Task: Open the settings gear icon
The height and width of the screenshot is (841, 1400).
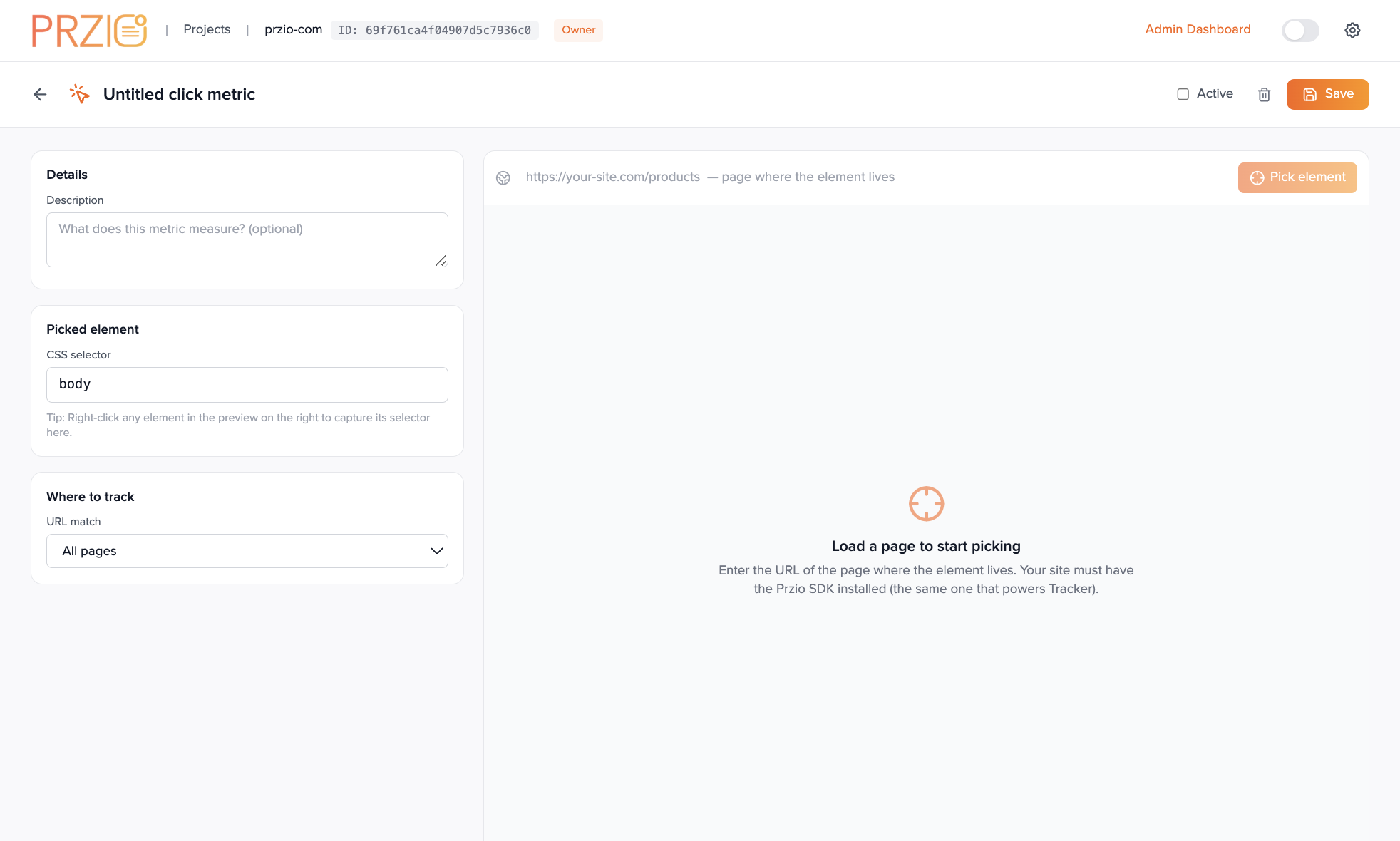Action: [x=1352, y=30]
